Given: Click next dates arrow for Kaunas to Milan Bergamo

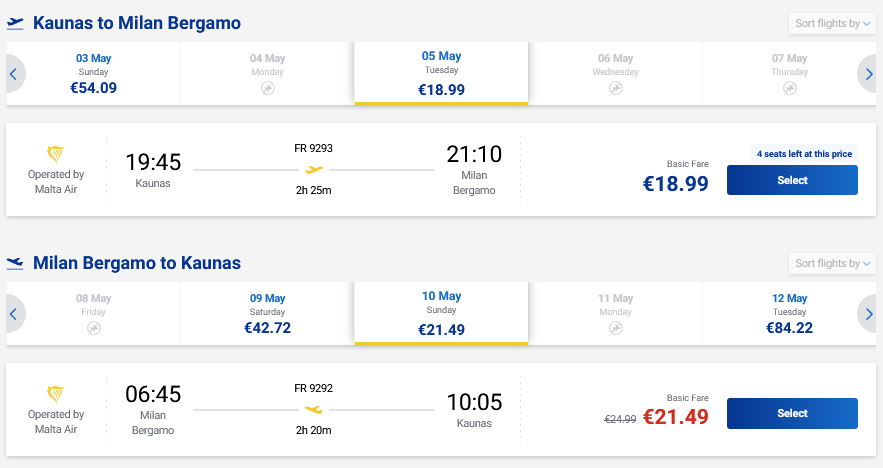Looking at the screenshot, I should tap(869, 73).
